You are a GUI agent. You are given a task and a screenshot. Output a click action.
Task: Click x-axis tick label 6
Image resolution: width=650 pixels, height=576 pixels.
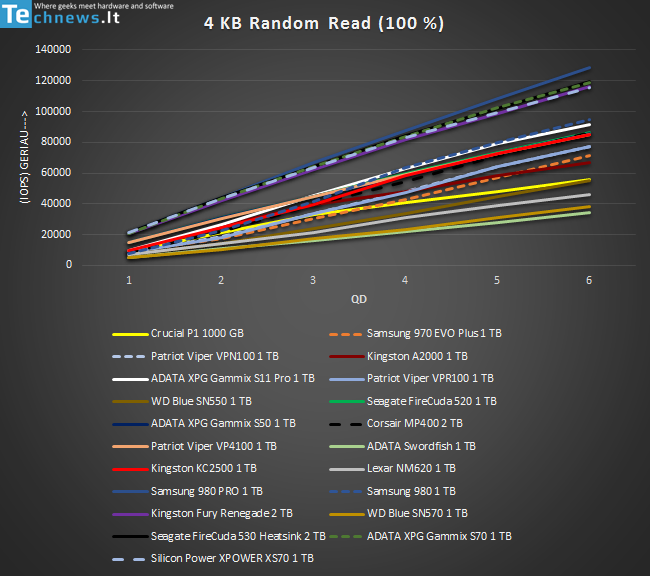[x=589, y=280]
